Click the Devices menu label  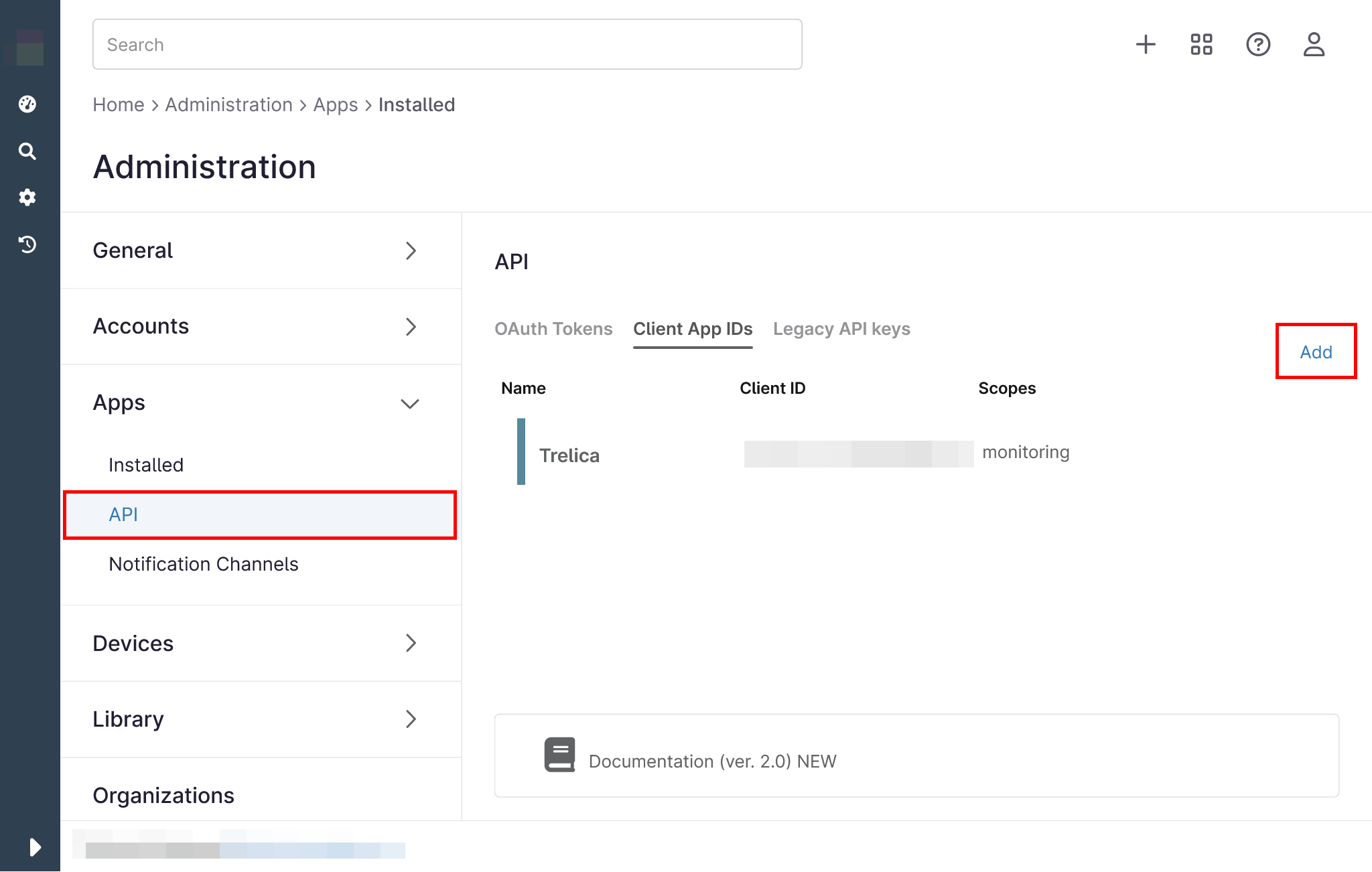133,644
